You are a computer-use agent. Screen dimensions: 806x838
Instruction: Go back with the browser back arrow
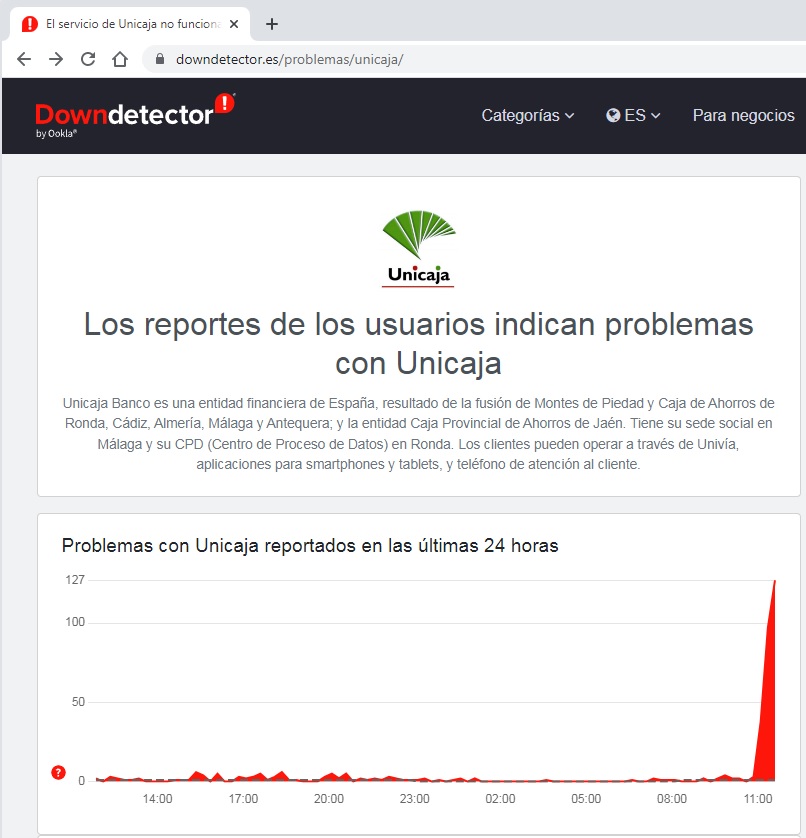[24, 59]
